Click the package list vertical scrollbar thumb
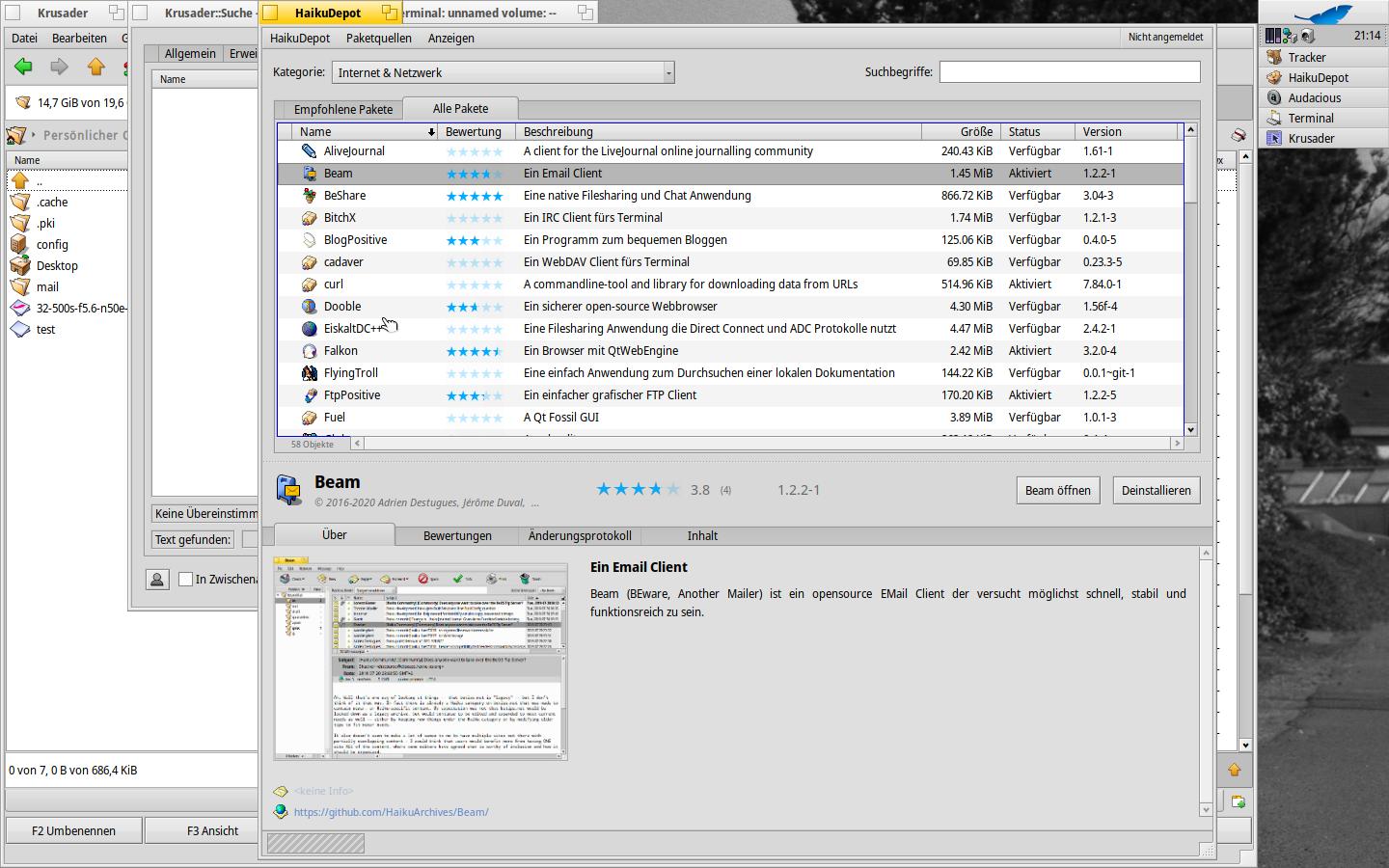The image size is (1389, 868). tap(1190, 171)
